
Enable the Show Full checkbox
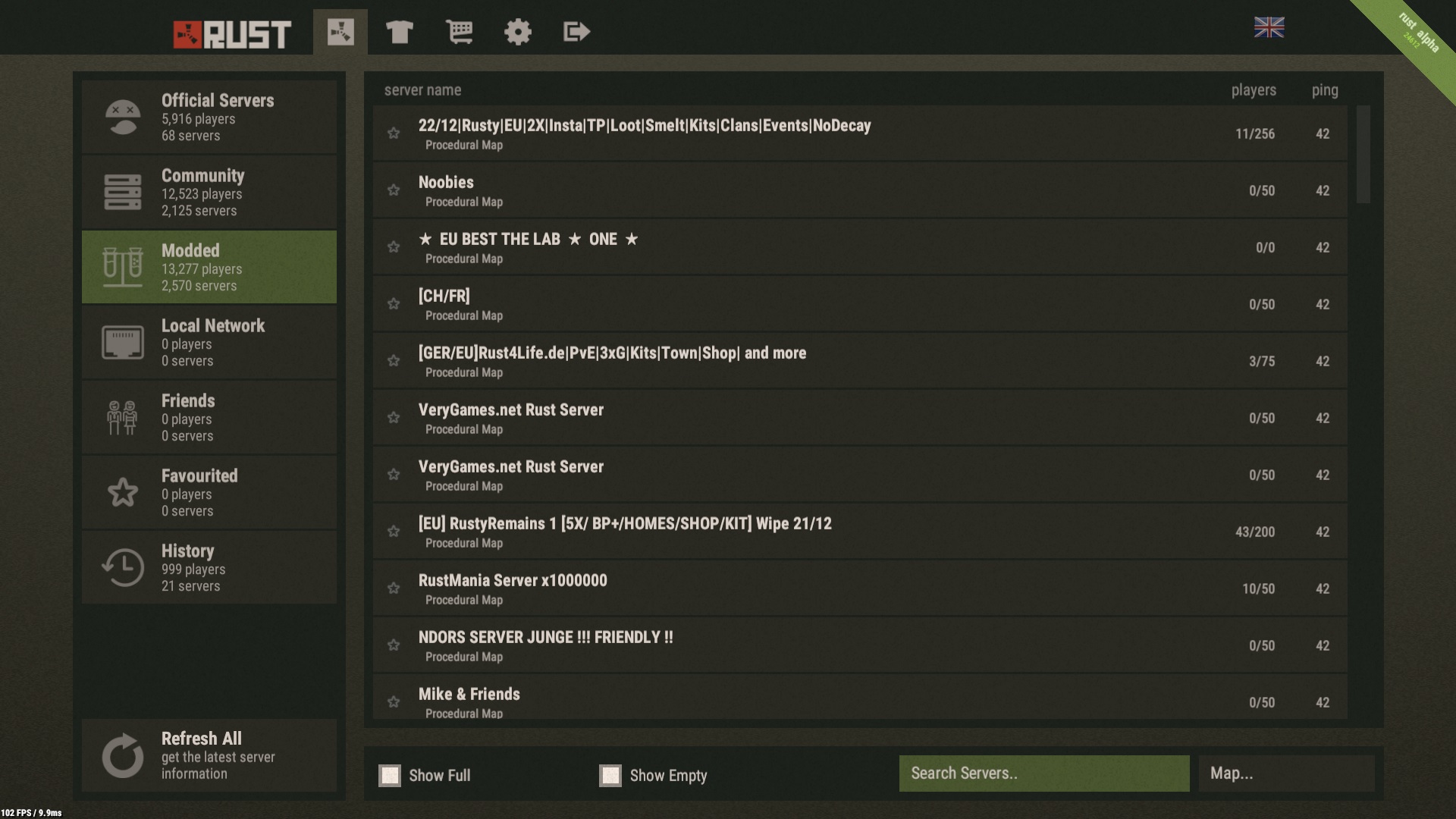click(390, 775)
